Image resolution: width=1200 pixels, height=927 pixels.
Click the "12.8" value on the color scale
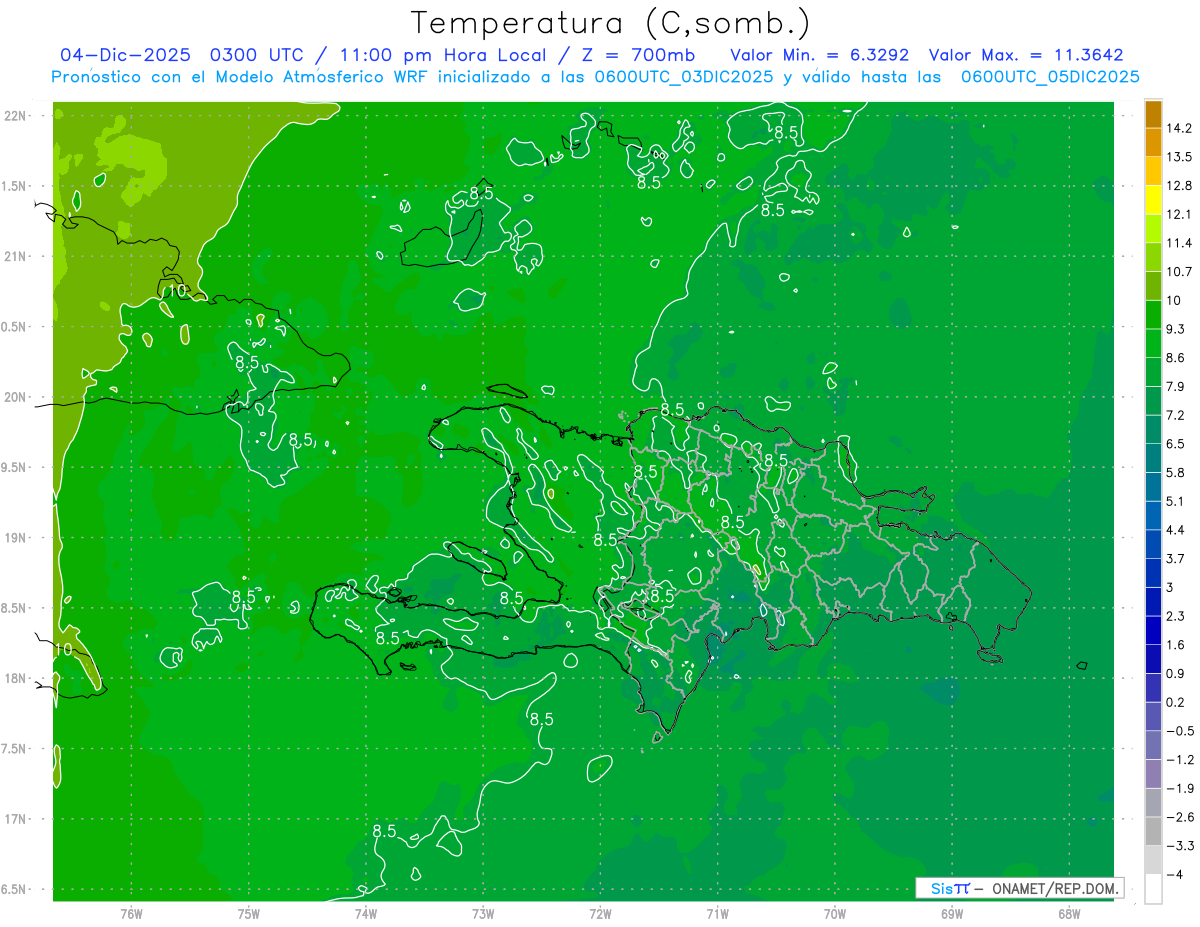1178,186
